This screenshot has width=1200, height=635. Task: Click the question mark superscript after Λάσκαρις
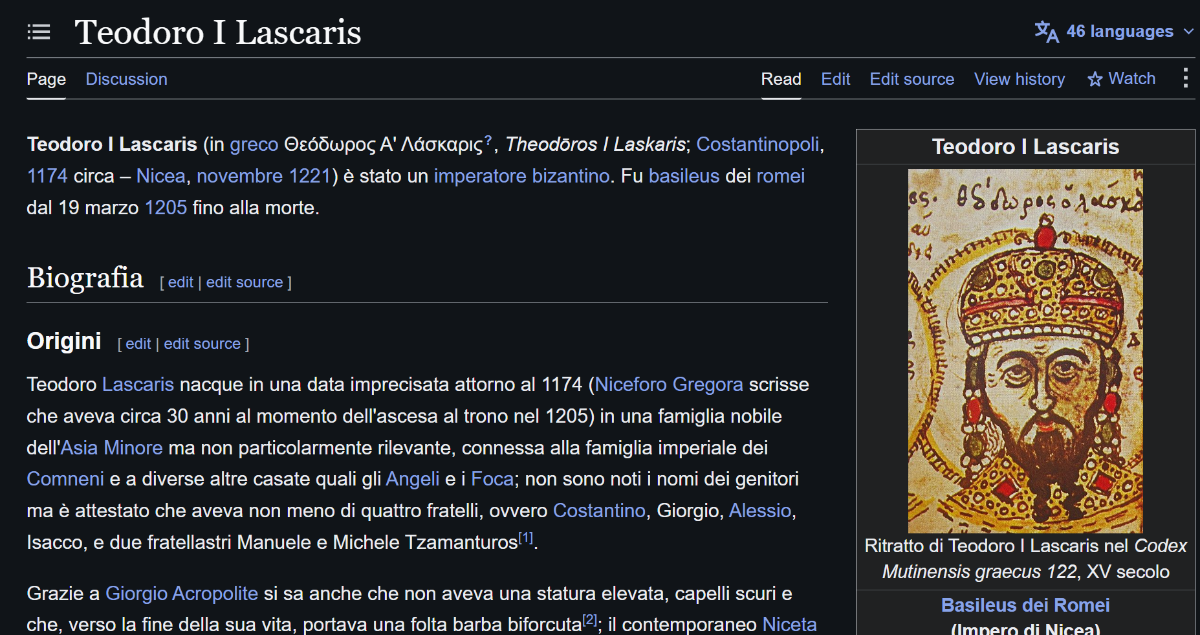[488, 140]
